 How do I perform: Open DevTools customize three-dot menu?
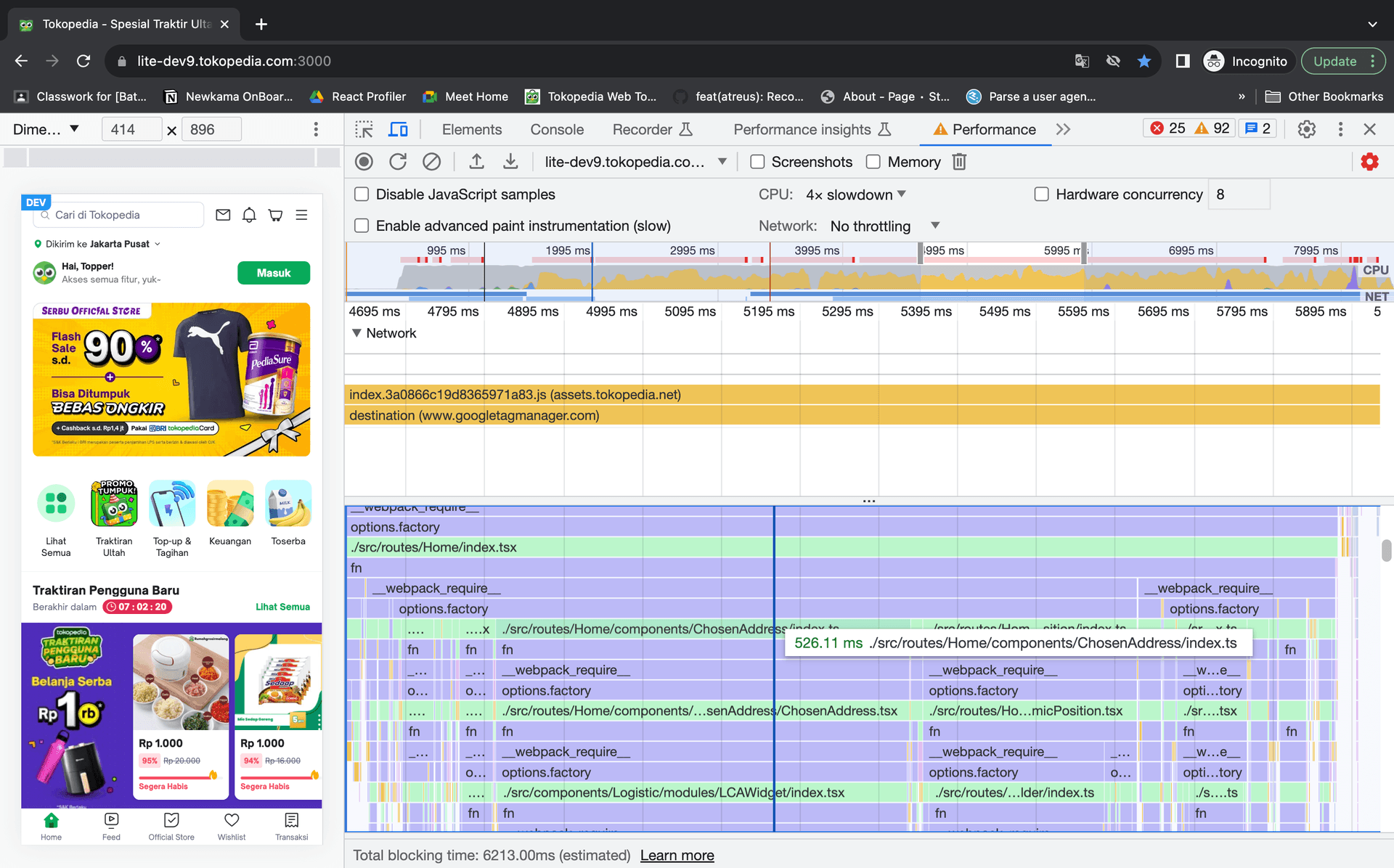1340,129
